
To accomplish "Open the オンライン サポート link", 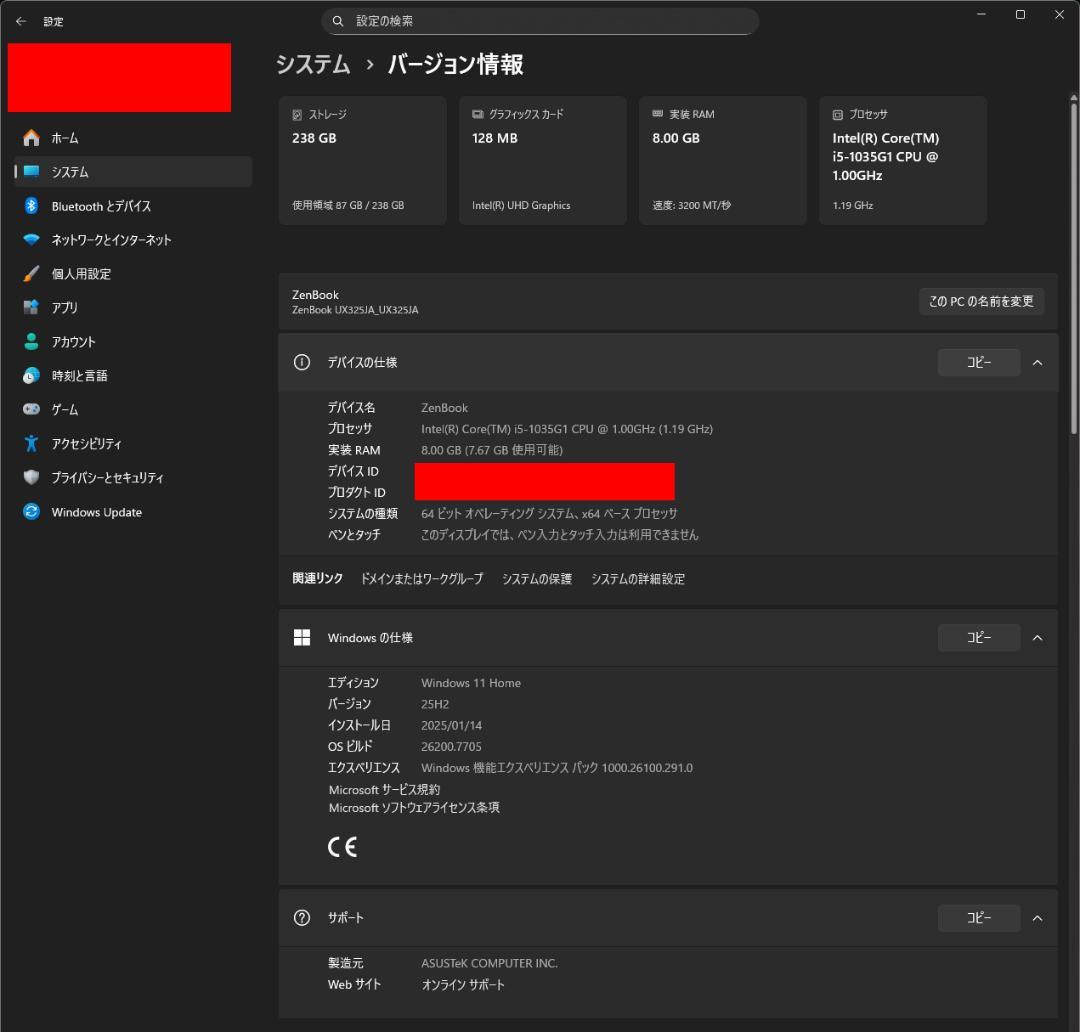I will tap(461, 984).
